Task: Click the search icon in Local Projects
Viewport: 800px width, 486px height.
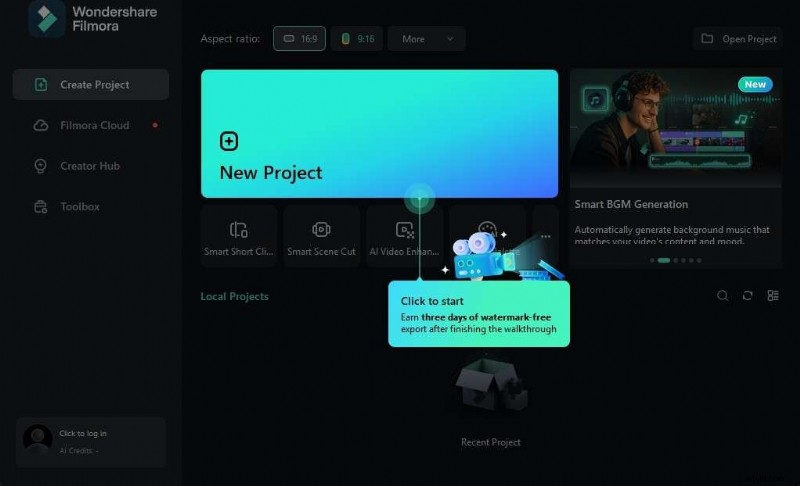Action: tap(723, 296)
